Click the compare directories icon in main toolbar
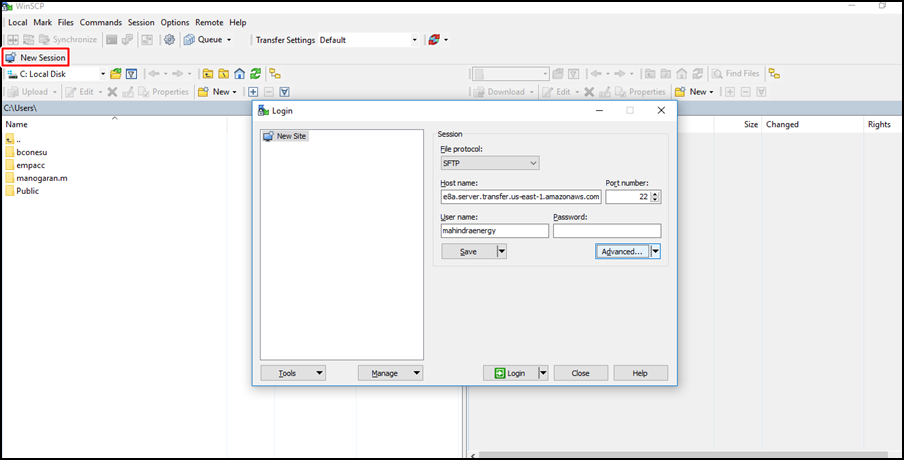The width and height of the screenshot is (904, 460). tap(13, 40)
